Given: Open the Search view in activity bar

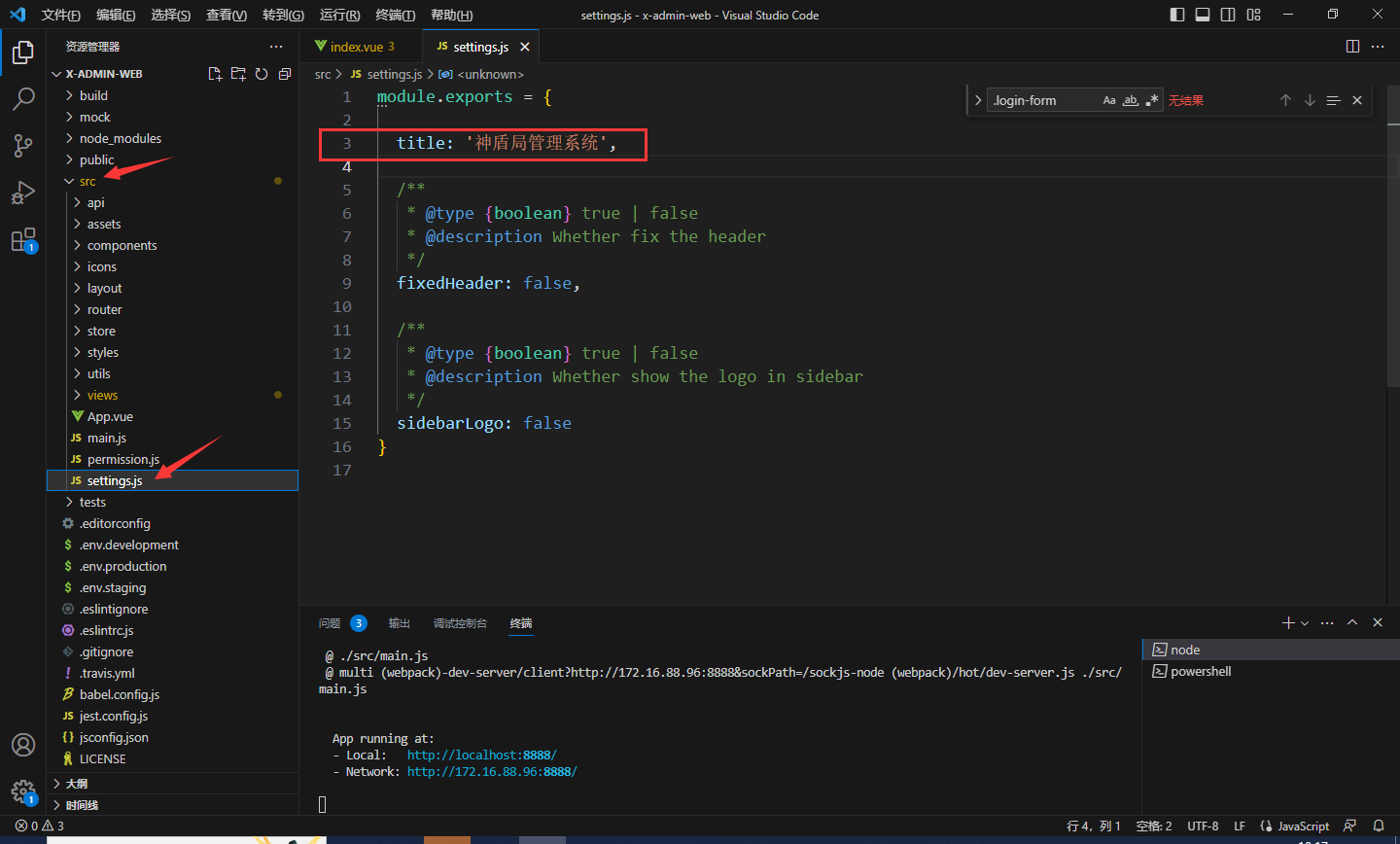Looking at the screenshot, I should (23, 99).
